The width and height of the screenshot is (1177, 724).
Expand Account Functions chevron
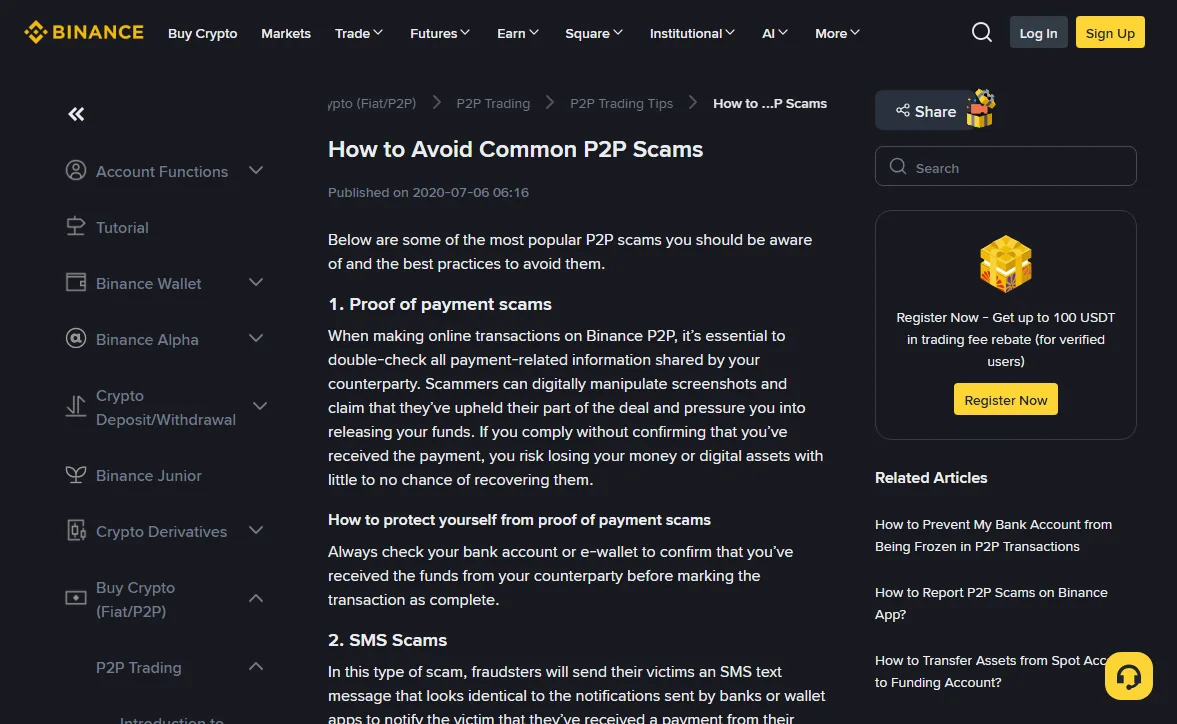(x=256, y=170)
